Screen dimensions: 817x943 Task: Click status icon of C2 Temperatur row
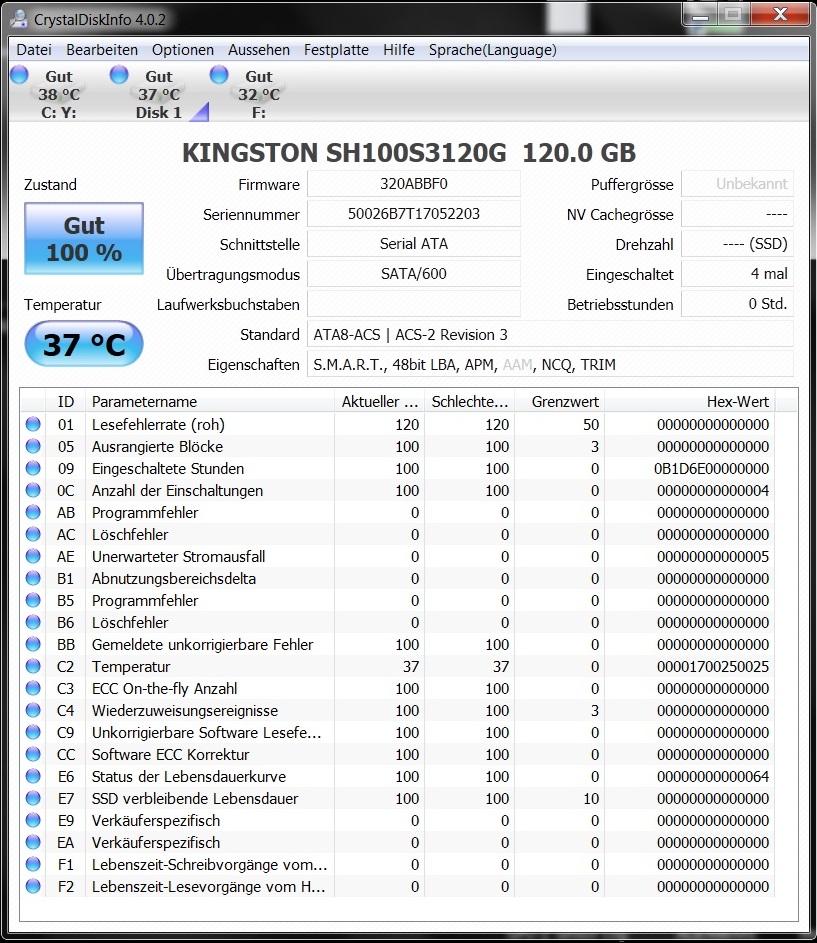[33, 666]
